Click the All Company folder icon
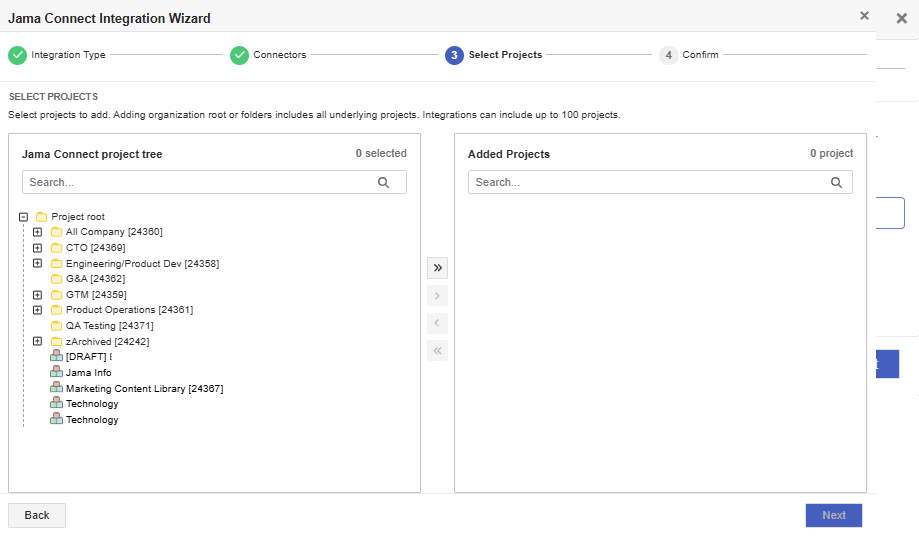The height and width of the screenshot is (542, 919). pyautogui.click(x=56, y=232)
